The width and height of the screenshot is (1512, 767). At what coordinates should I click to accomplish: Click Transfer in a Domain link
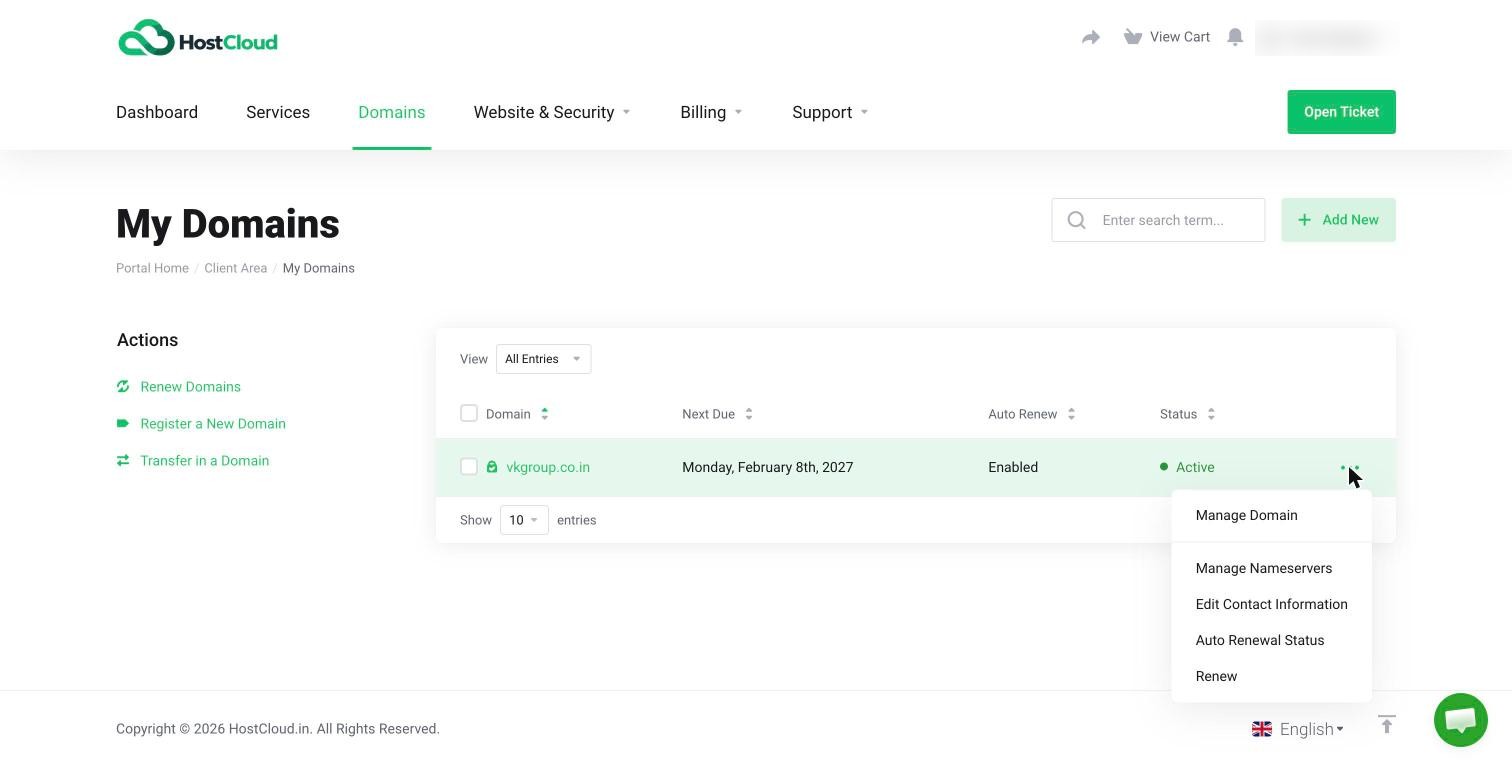[204, 461]
